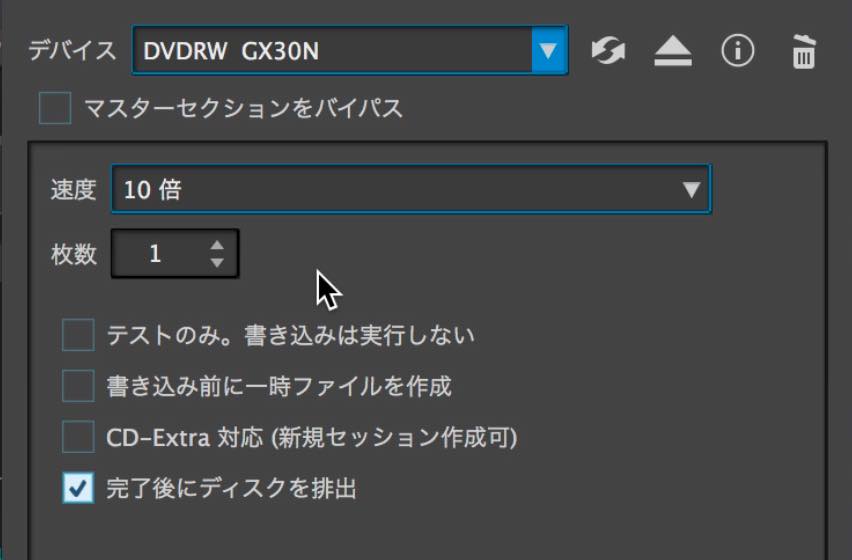Screen dimensions: 852x560
Task: Enable 書き込み前に一時ファイルを作成 checkbox
Action: point(78,386)
